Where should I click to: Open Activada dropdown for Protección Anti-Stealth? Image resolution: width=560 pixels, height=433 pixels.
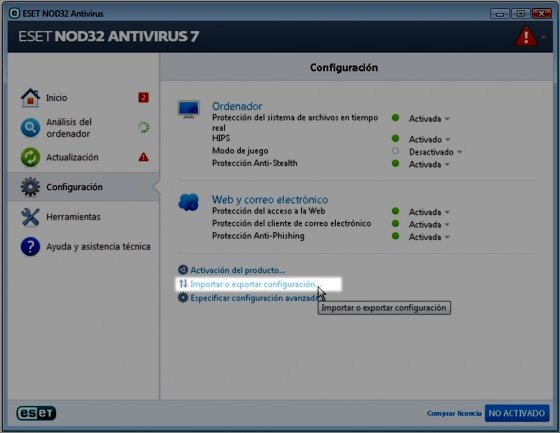click(429, 164)
